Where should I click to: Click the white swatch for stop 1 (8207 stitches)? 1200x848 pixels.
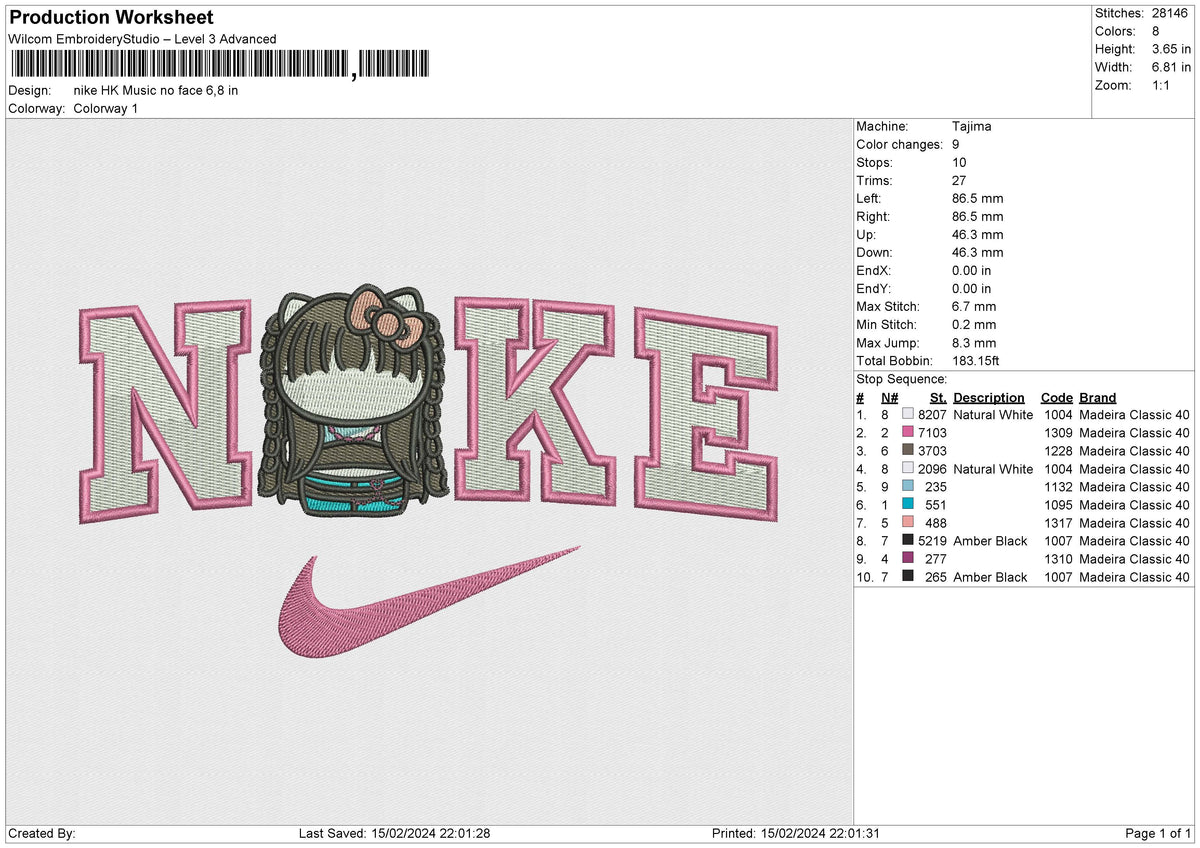(x=908, y=415)
